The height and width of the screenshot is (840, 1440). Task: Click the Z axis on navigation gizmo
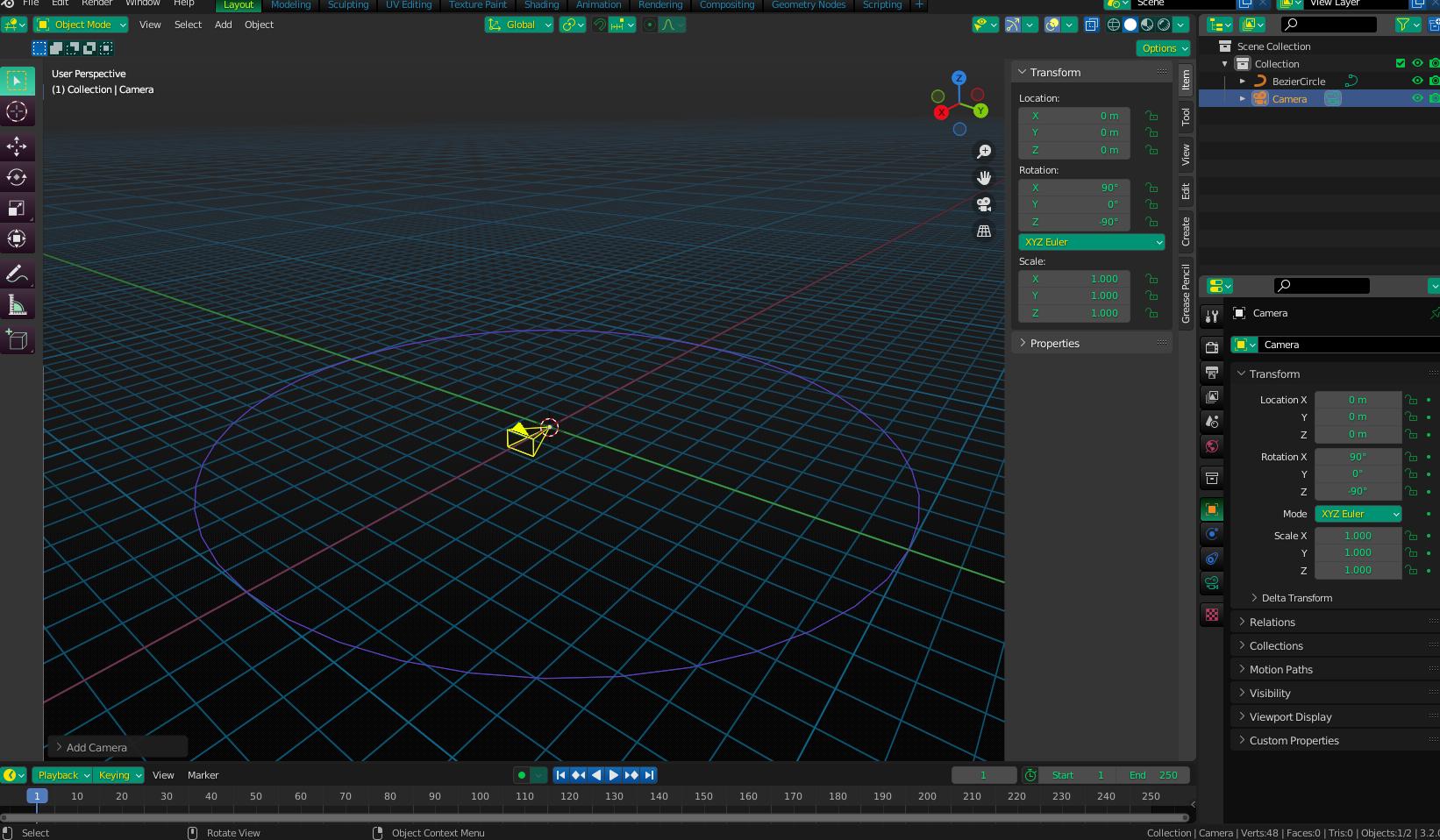pyautogui.click(x=959, y=78)
